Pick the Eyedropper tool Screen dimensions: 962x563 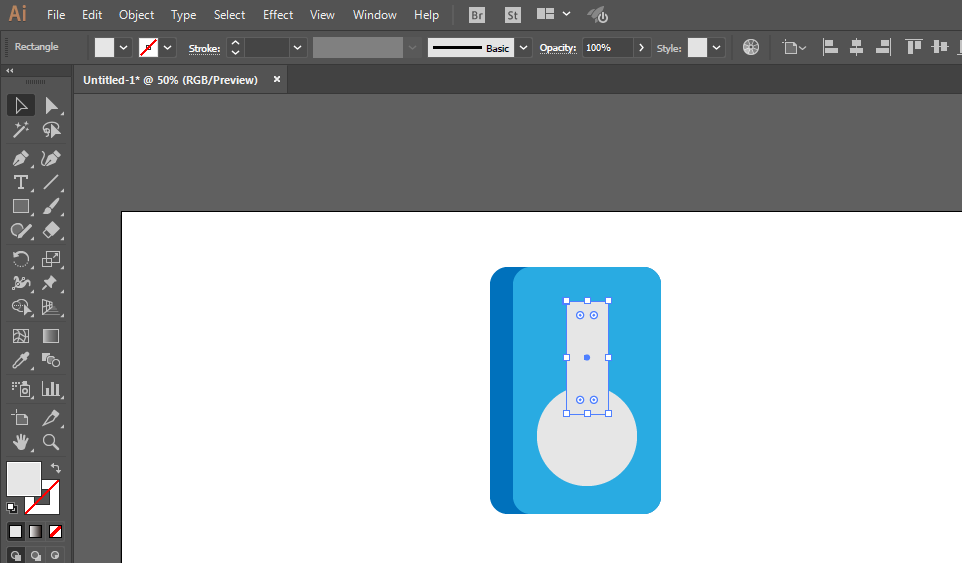[21, 360]
